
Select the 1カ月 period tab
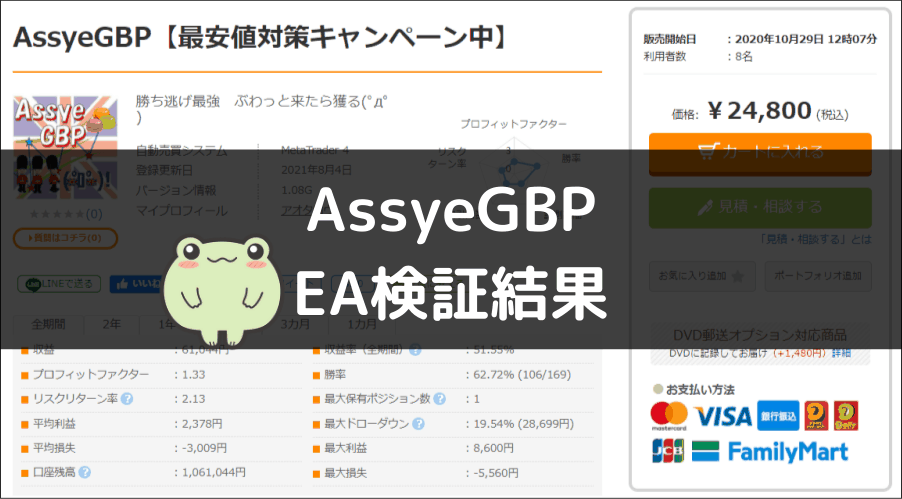click(x=361, y=325)
